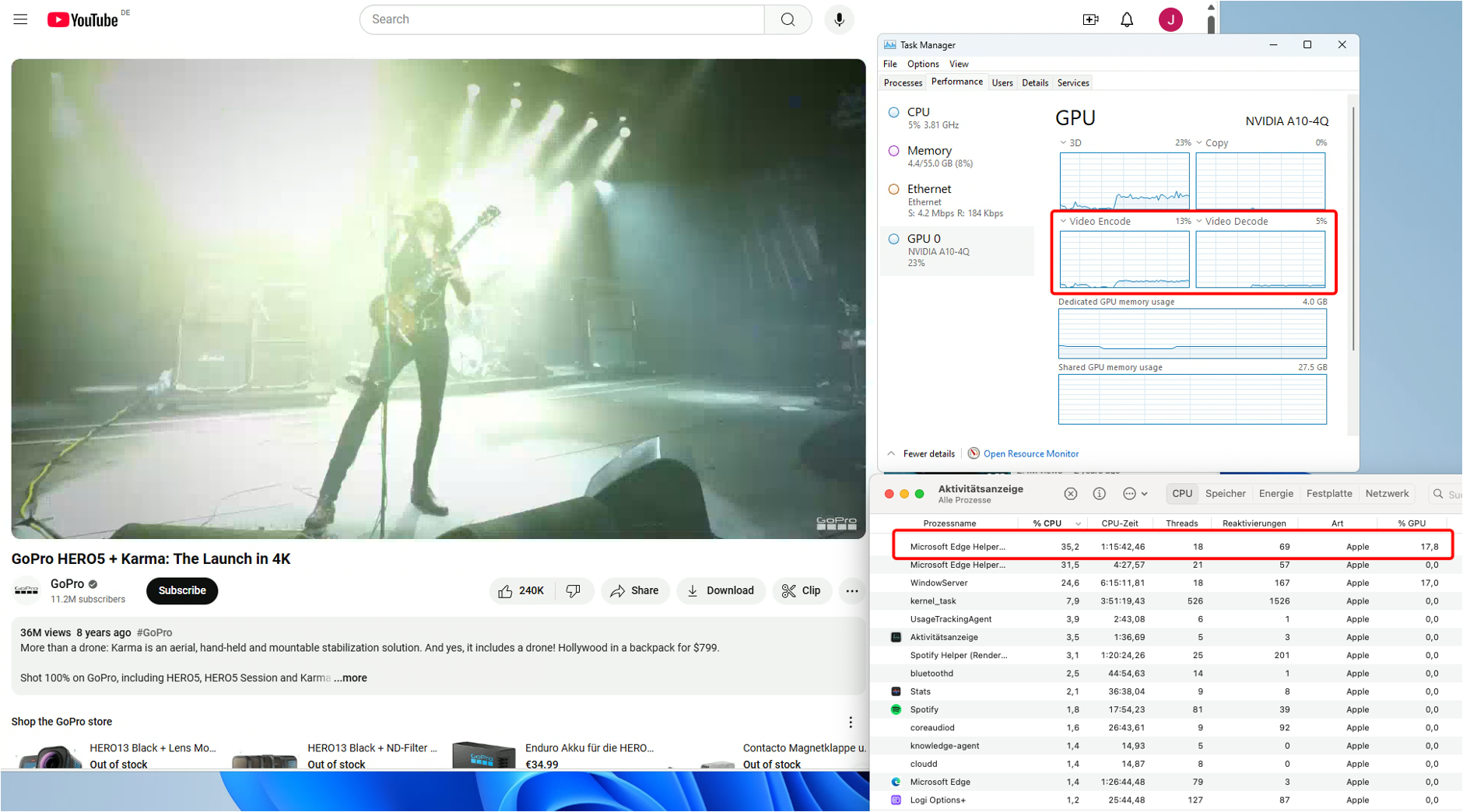Viewport: 1463px width, 812px height.
Task: Open Resource Monitor link
Action: click(x=1030, y=454)
